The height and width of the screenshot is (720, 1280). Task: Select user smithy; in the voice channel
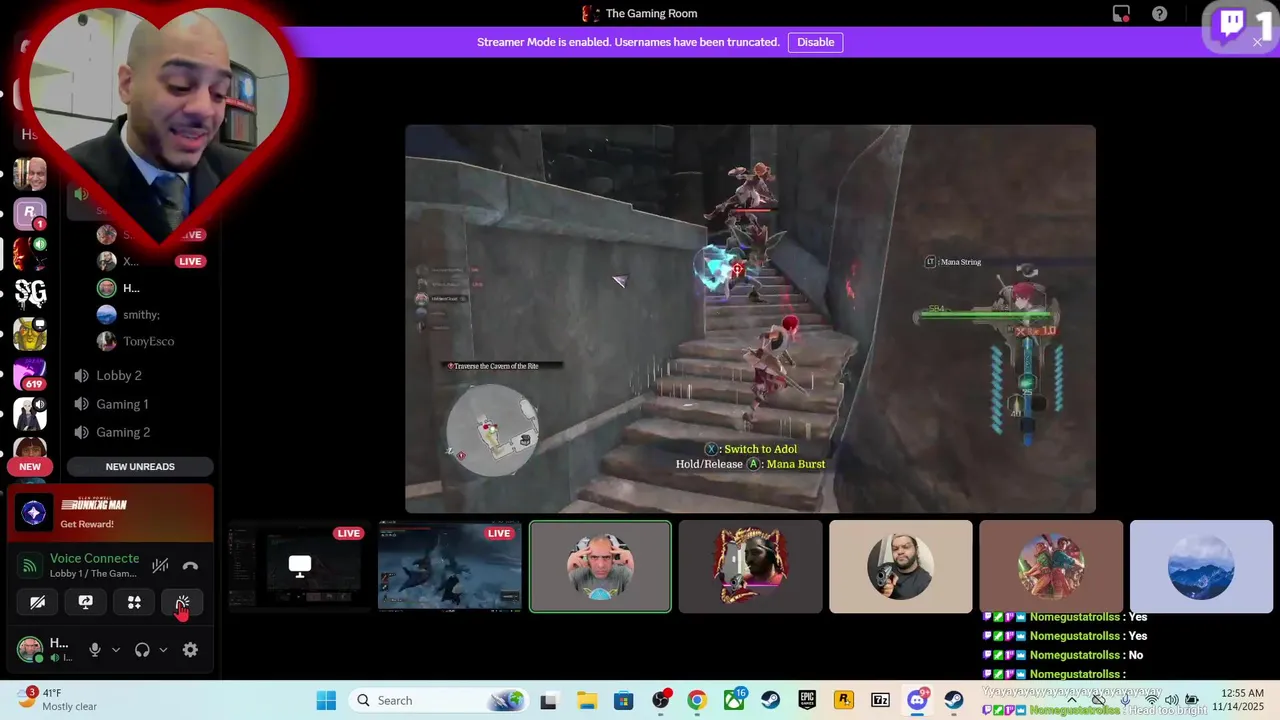coord(141,314)
